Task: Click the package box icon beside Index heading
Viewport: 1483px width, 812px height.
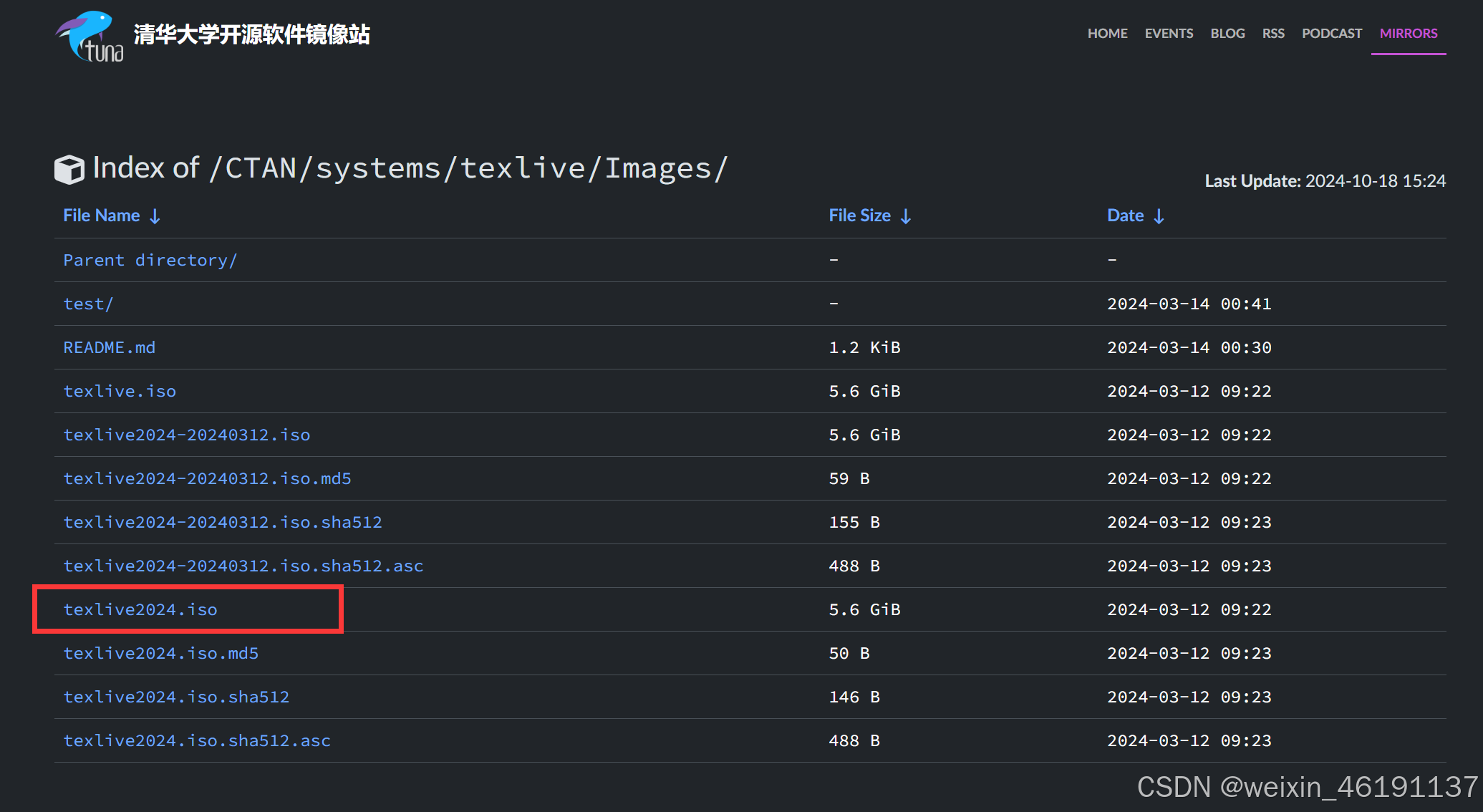Action: coord(69,169)
